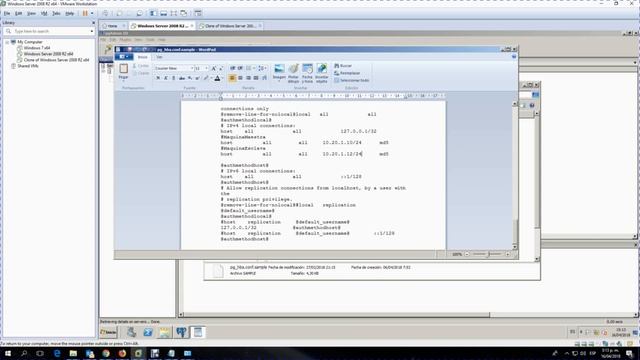Image resolution: width=640 pixels, height=360 pixels.
Task: Click Seleccionar todo in WordPad
Action: (351, 80)
